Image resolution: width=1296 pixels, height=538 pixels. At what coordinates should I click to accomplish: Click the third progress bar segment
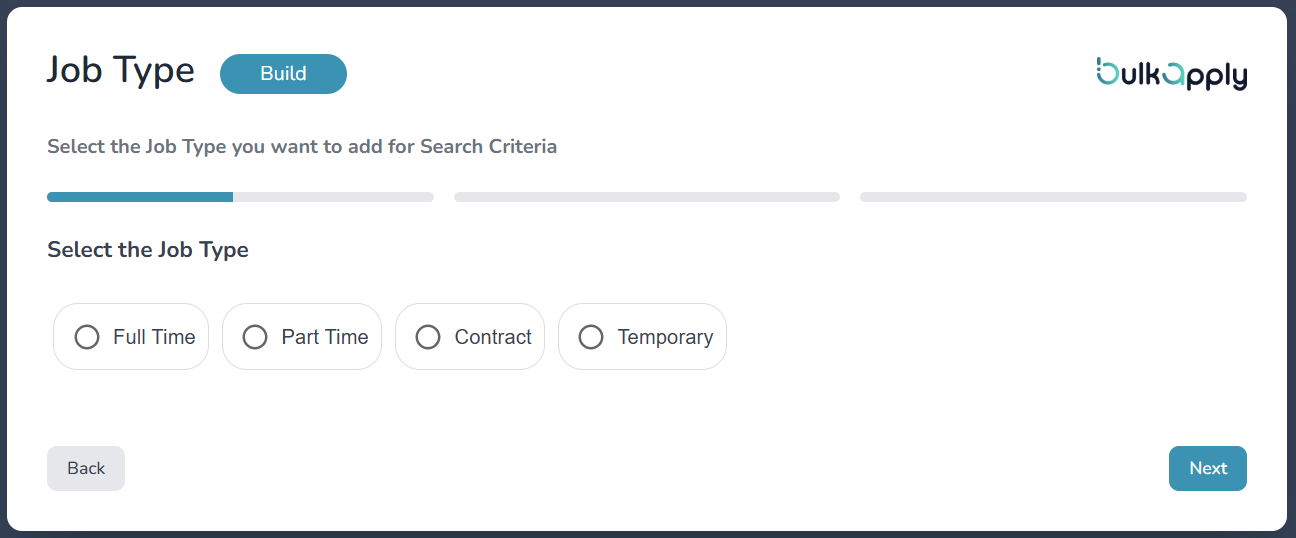(1053, 197)
